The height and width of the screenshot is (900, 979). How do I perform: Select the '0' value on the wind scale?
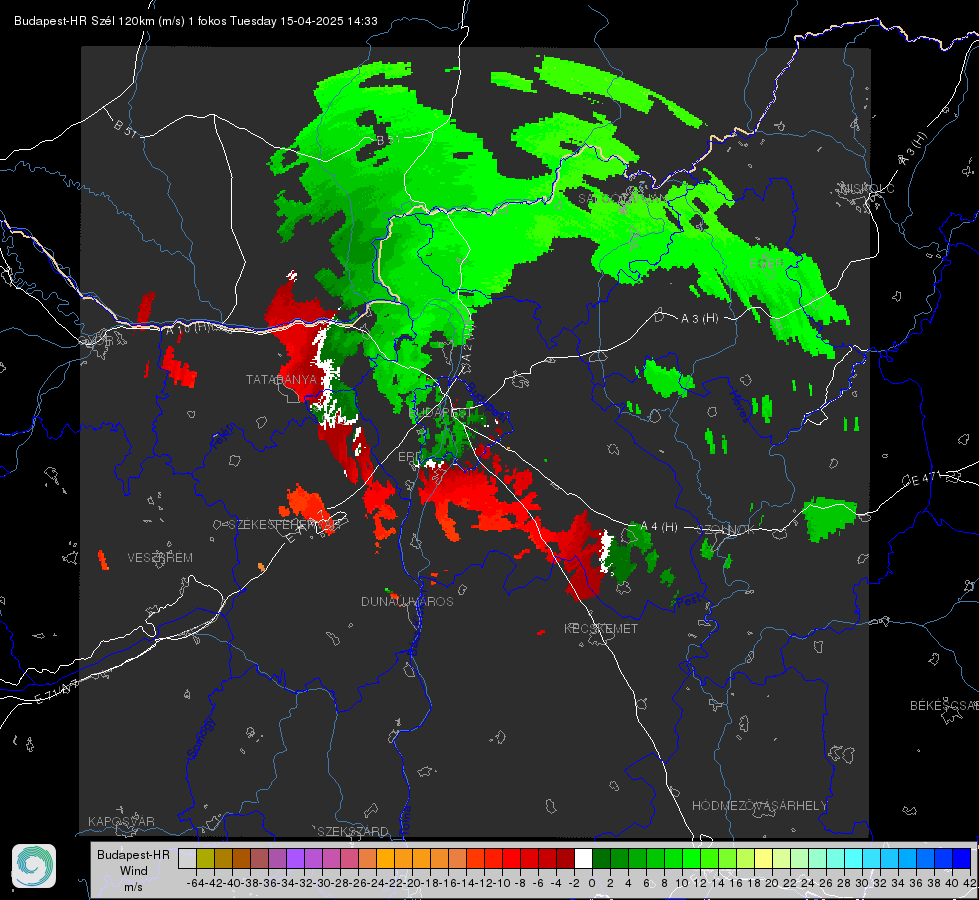(592, 883)
